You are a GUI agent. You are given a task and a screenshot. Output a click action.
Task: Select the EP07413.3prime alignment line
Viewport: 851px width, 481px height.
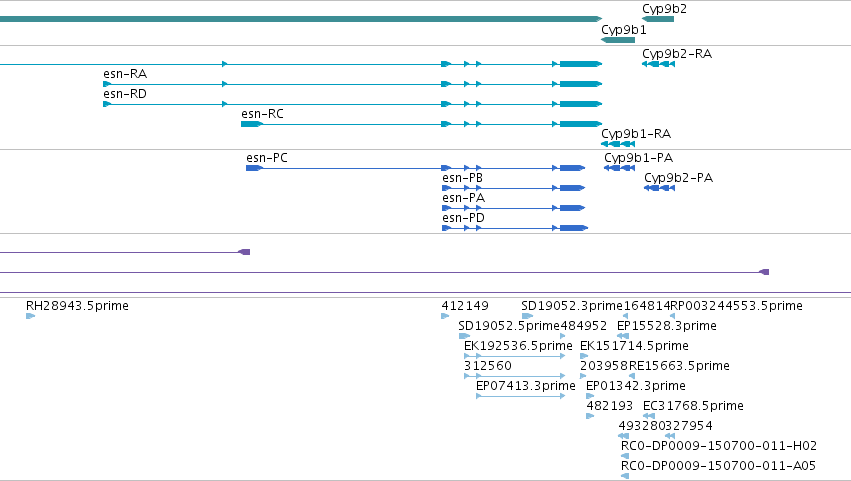tap(520, 396)
